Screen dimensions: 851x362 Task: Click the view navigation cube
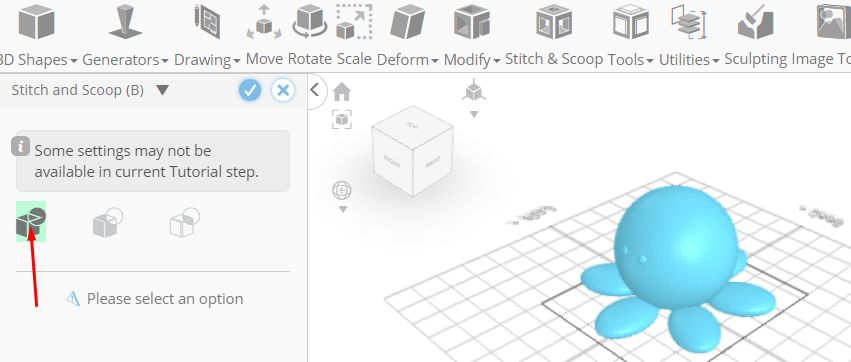tap(412, 150)
